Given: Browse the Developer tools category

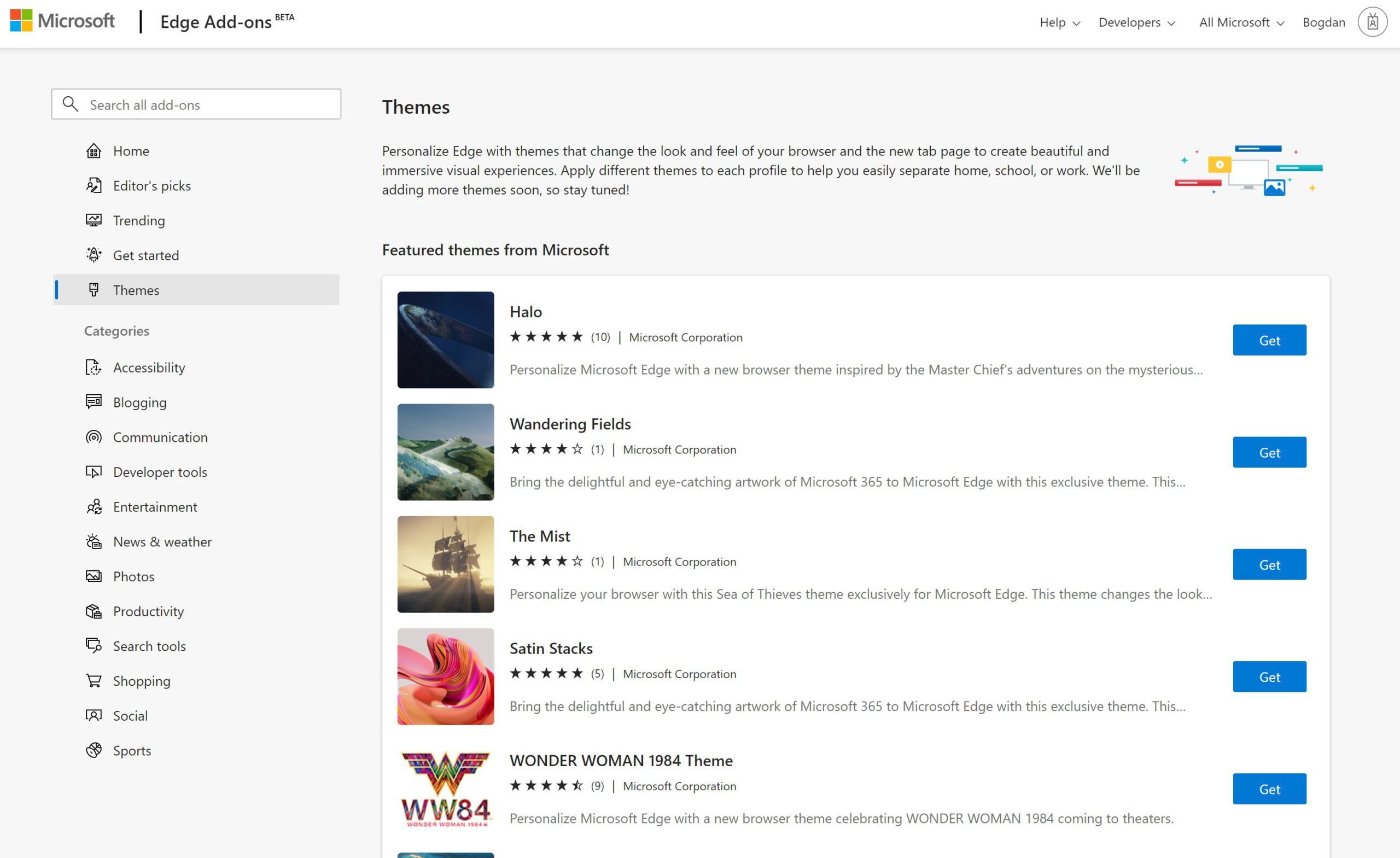Looking at the screenshot, I should coord(196,471).
